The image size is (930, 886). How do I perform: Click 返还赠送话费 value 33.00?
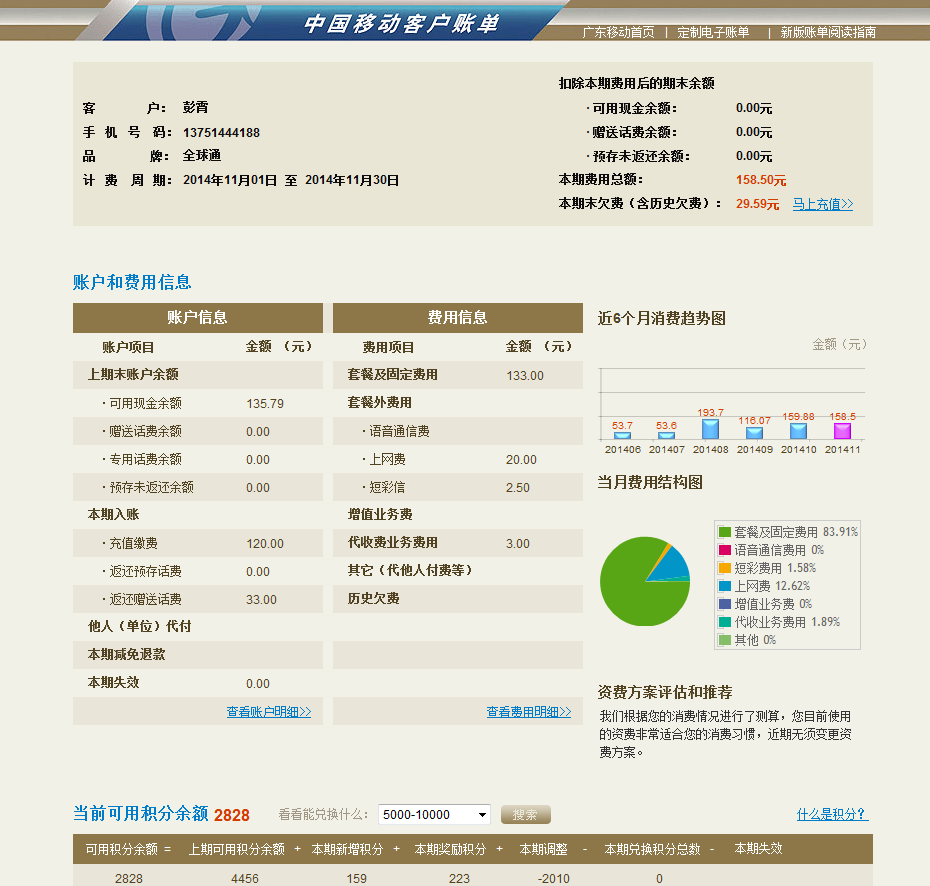pyautogui.click(x=262, y=600)
